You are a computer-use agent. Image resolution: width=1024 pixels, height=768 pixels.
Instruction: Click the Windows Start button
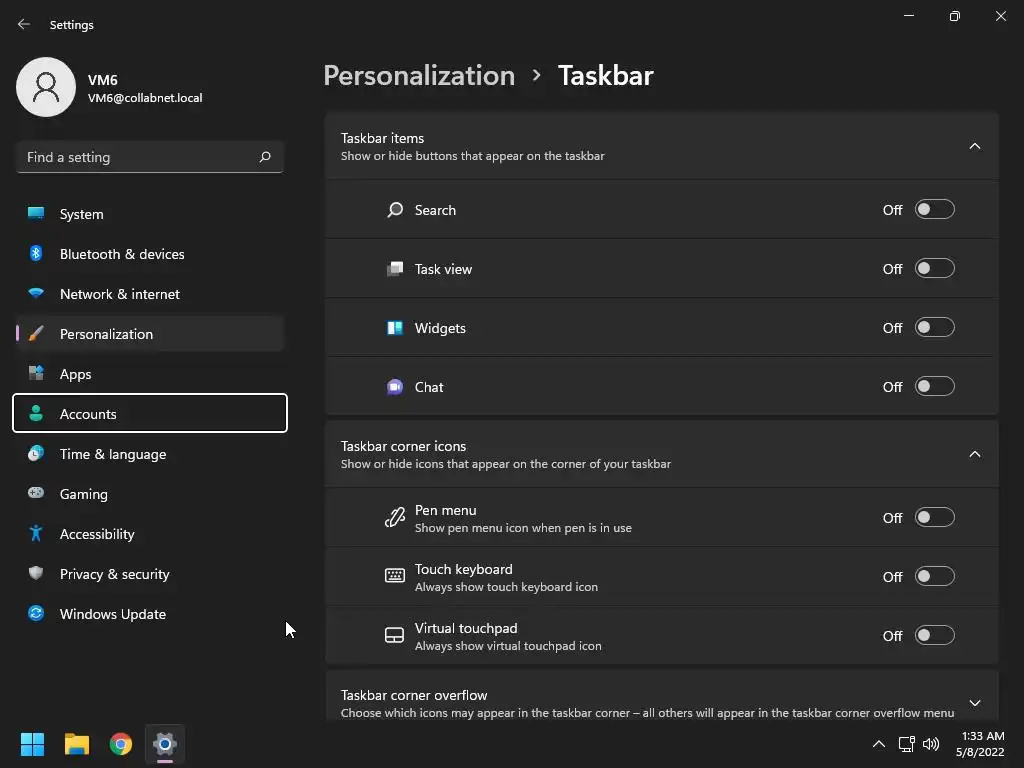pos(33,744)
